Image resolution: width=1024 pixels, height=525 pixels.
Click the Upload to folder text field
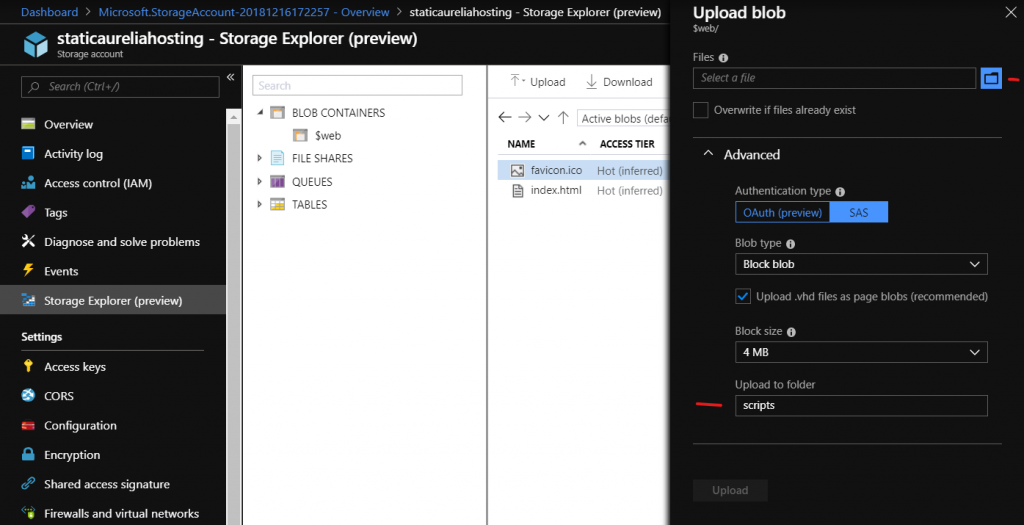[x=860, y=405]
